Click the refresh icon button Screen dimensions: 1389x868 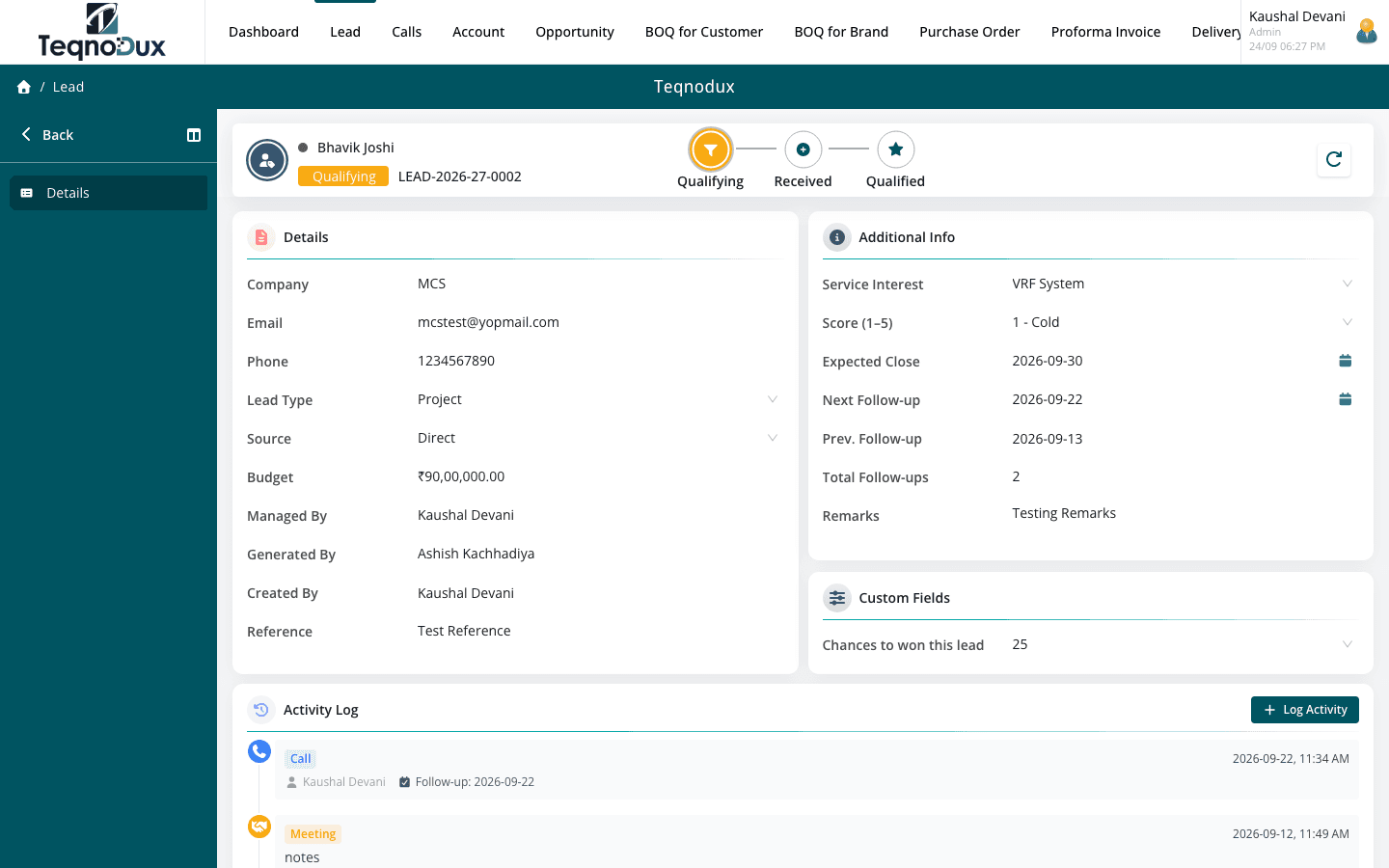coord(1334,159)
